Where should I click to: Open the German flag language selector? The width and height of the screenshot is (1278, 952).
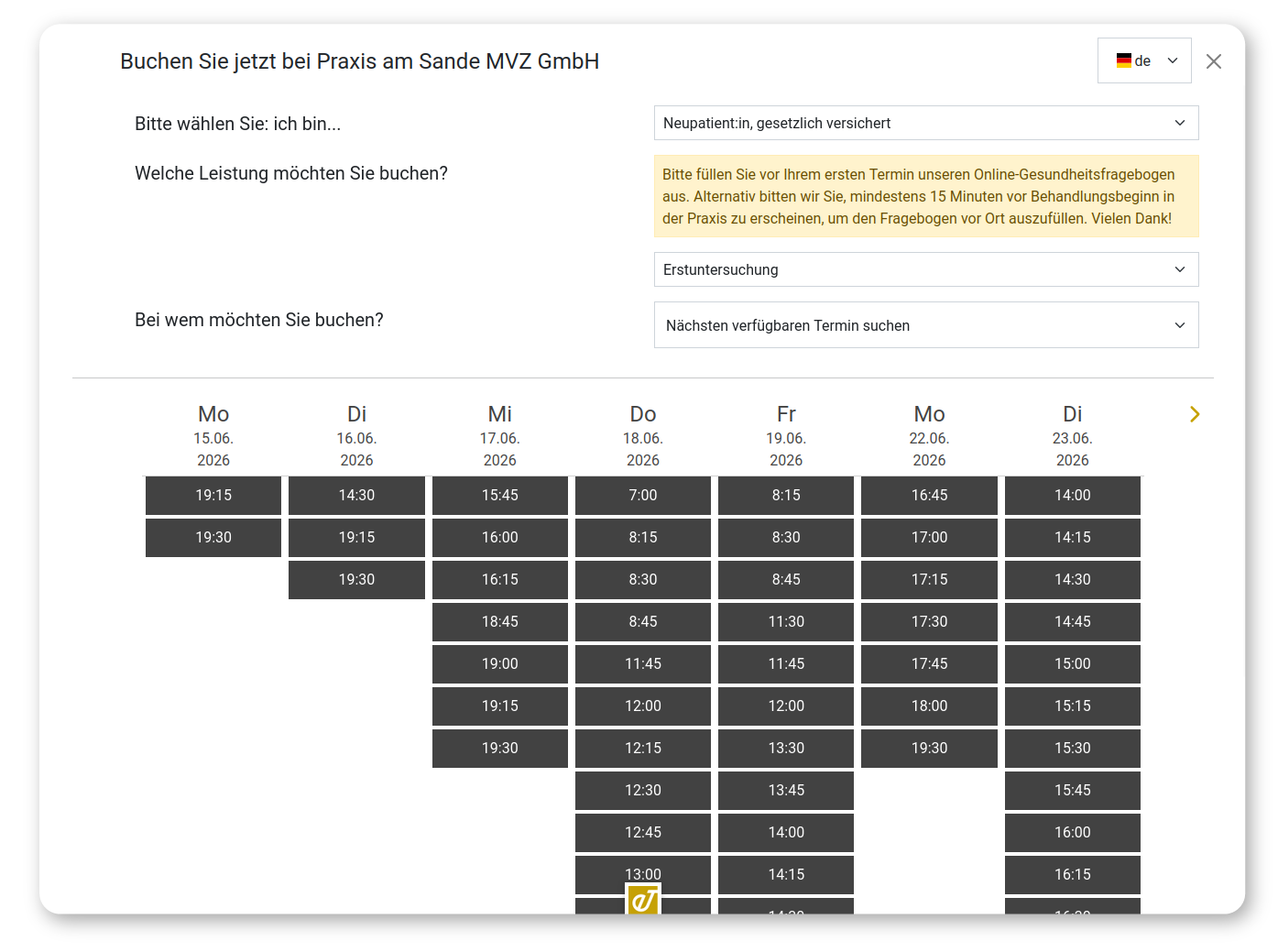pyautogui.click(x=1144, y=60)
